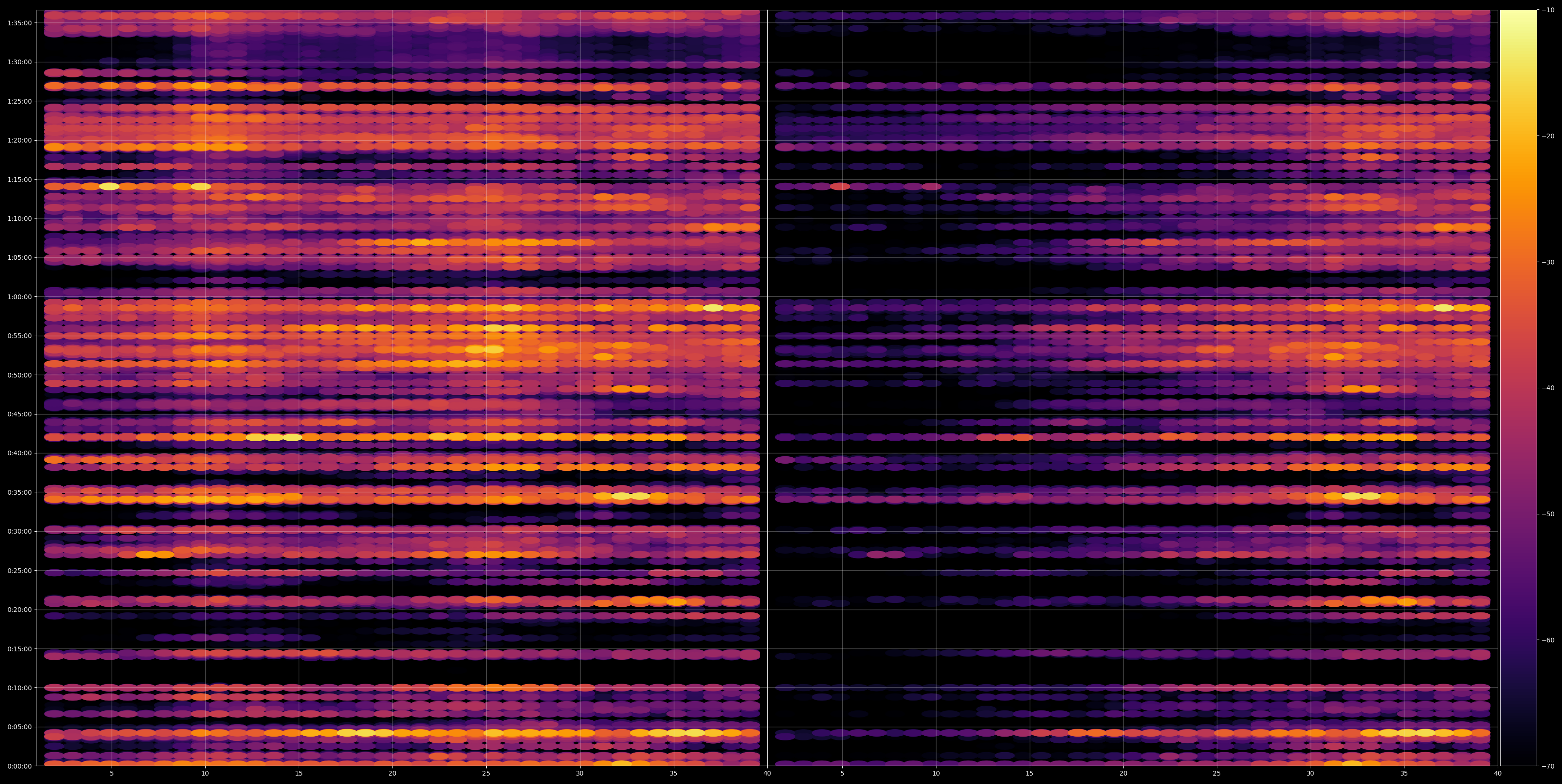Select colorbar tick label −60
Image resolution: width=1562 pixels, height=784 pixels.
point(1548,641)
